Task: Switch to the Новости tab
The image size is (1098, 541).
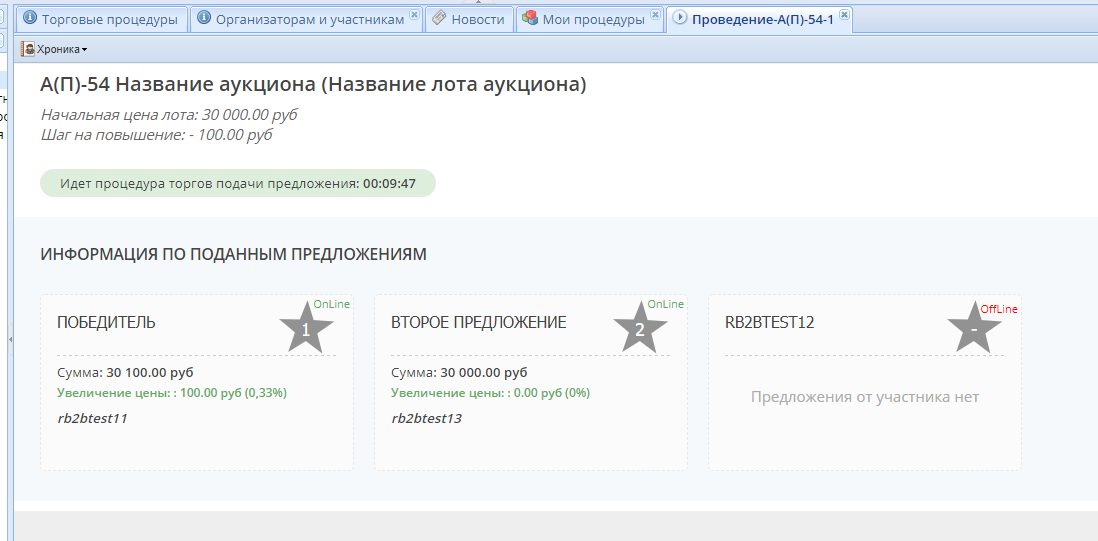Action: [x=477, y=19]
